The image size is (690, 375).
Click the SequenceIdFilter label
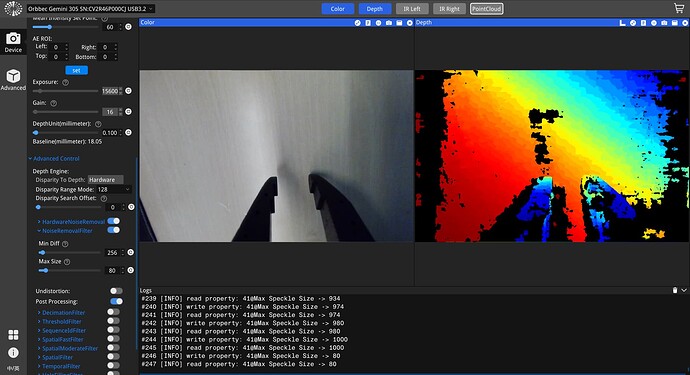click(64, 331)
